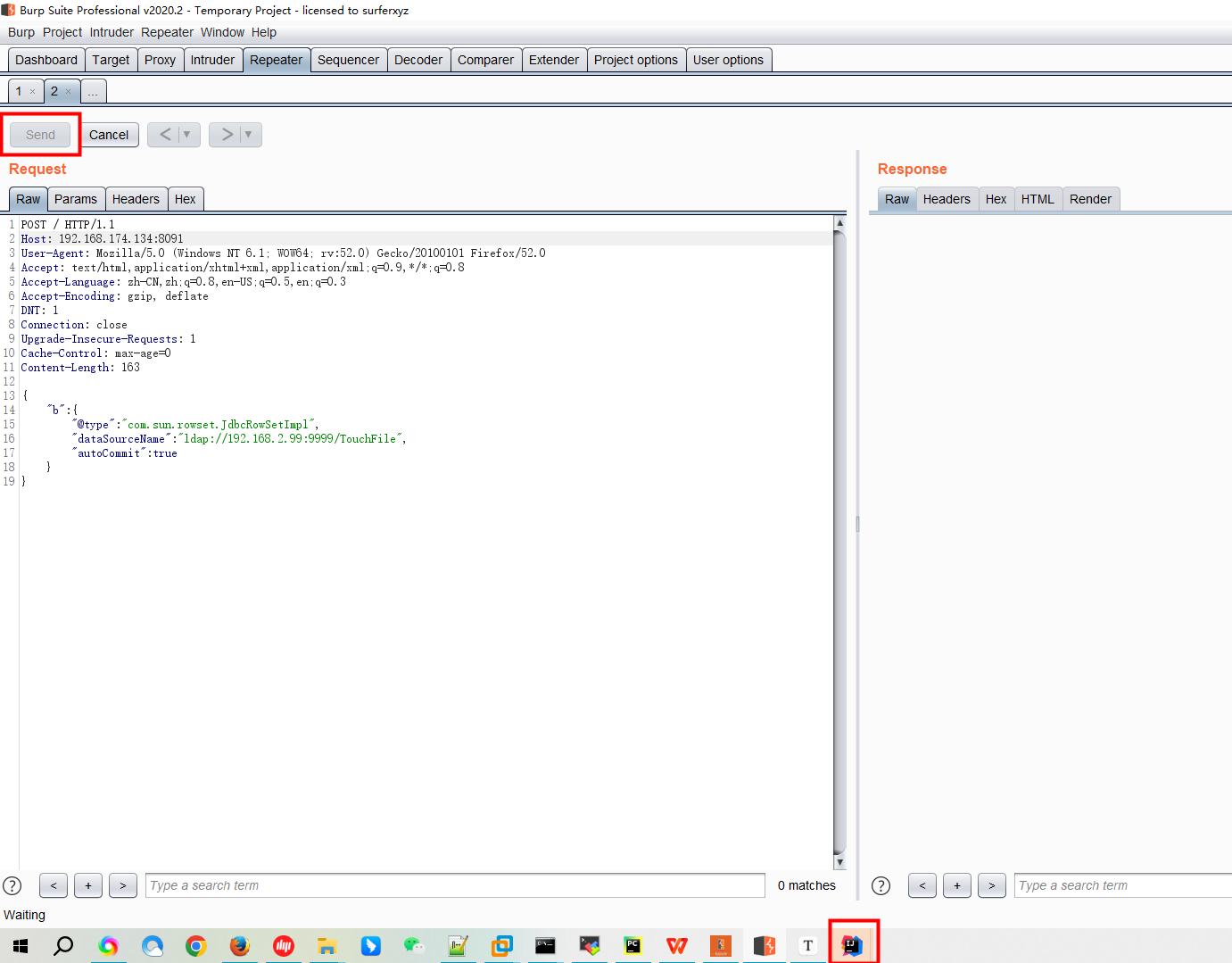
Task: Close Repeater request tab 1
Action: coord(33,91)
